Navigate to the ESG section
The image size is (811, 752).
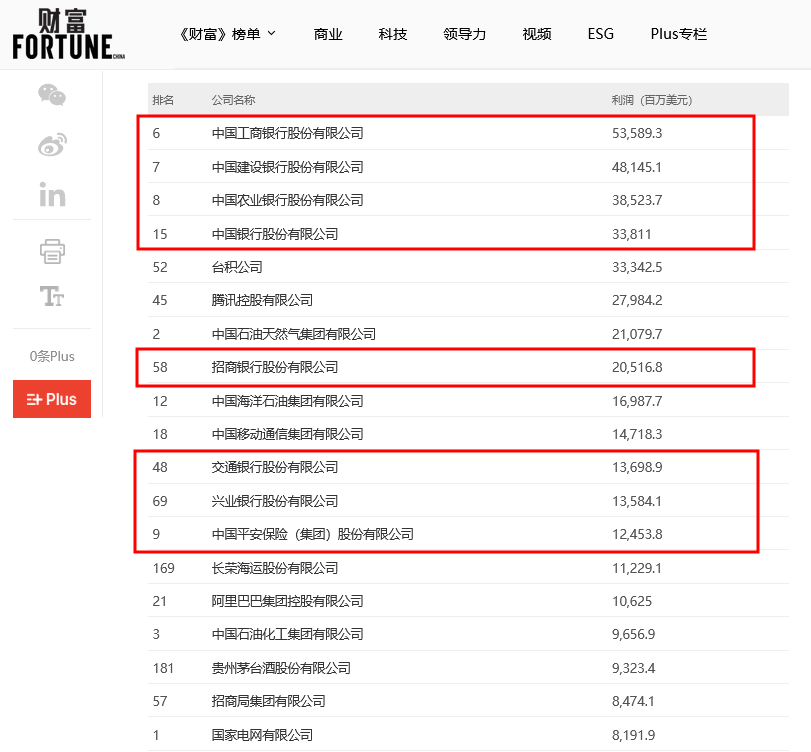[601, 34]
